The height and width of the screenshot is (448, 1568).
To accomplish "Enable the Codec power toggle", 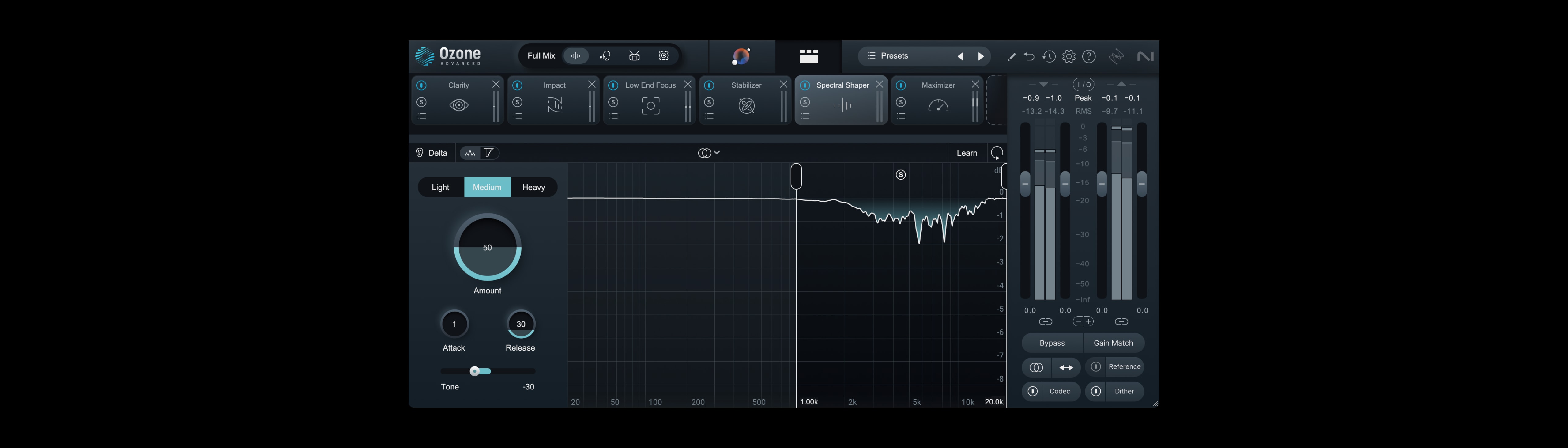I will (1032, 391).
